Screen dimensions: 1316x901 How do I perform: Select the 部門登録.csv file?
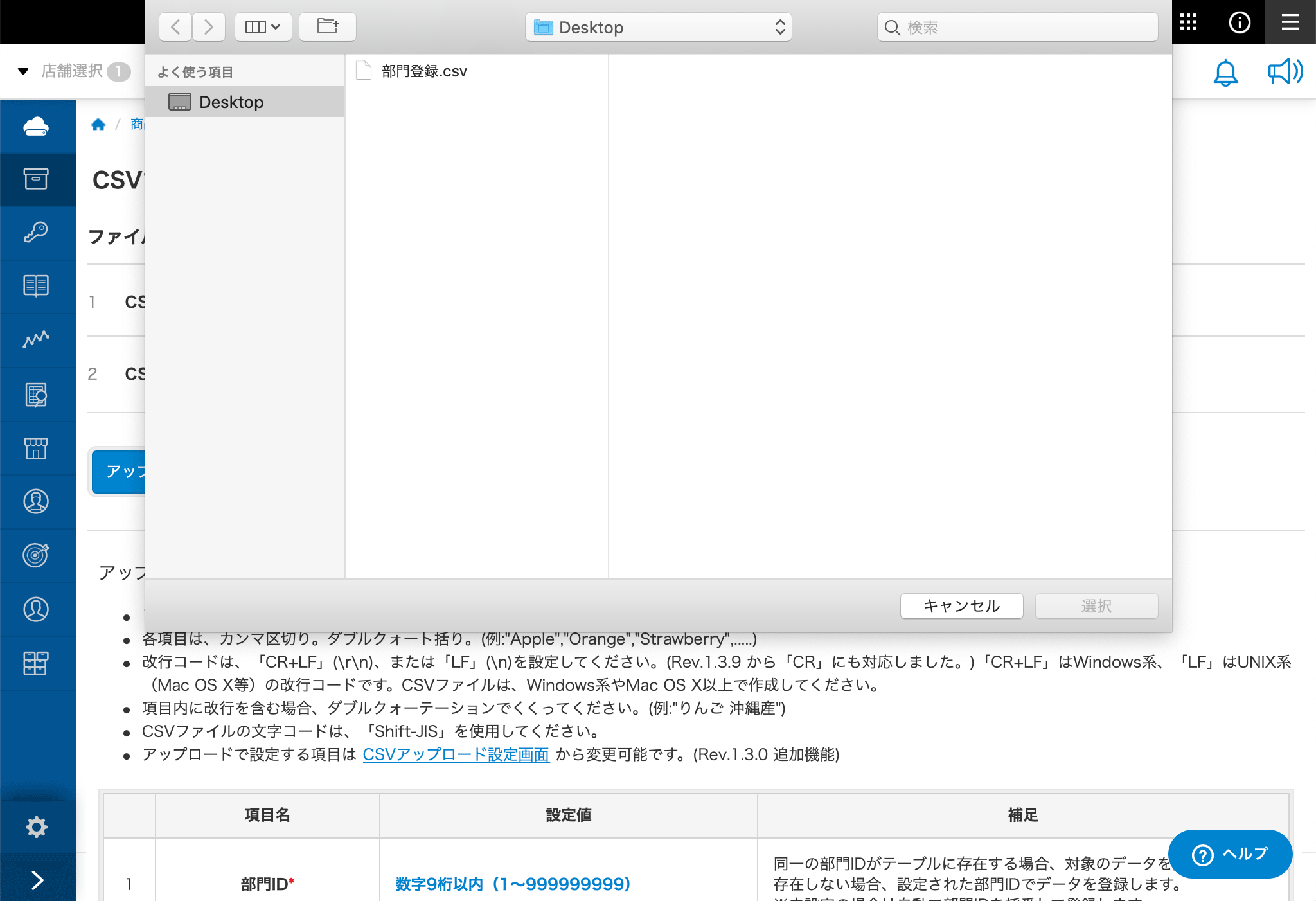(x=412, y=71)
